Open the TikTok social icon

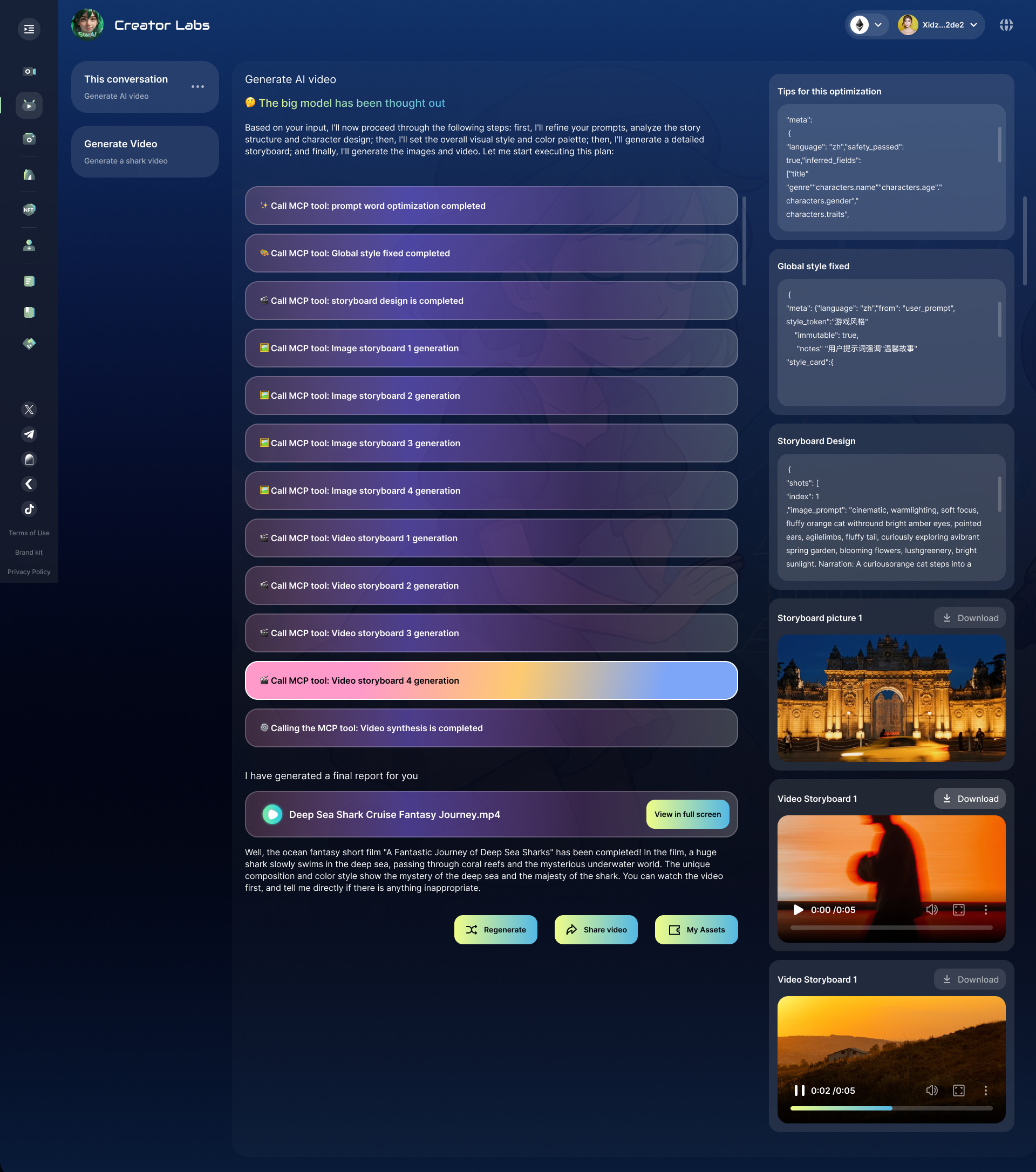[x=29, y=509]
